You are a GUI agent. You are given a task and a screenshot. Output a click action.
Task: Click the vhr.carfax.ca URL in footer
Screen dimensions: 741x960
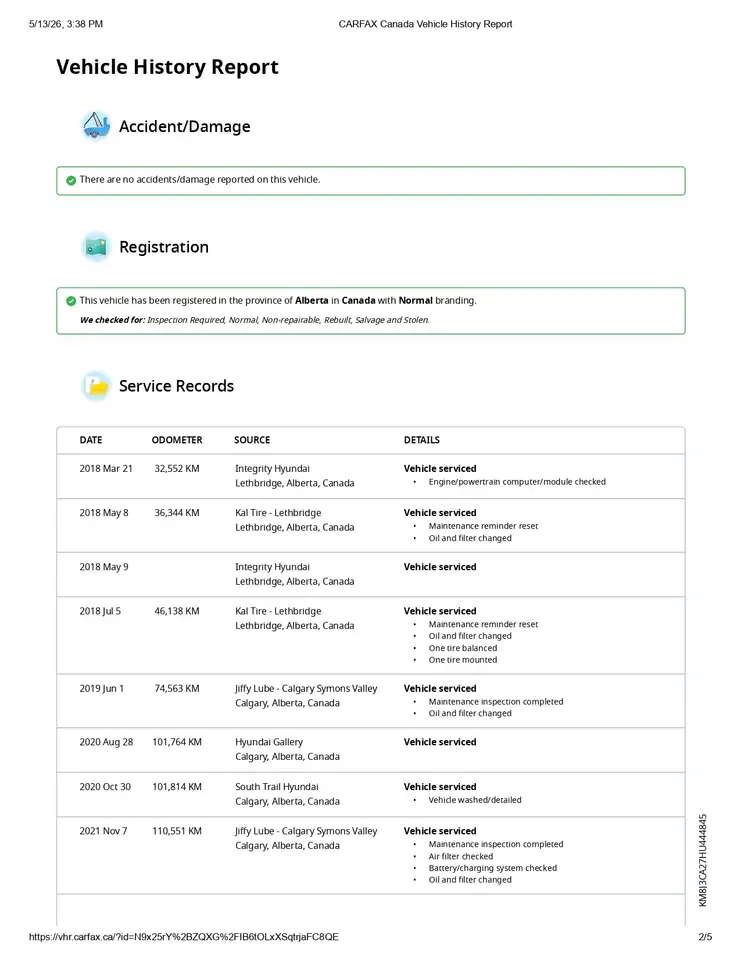pyautogui.click(x=184, y=937)
